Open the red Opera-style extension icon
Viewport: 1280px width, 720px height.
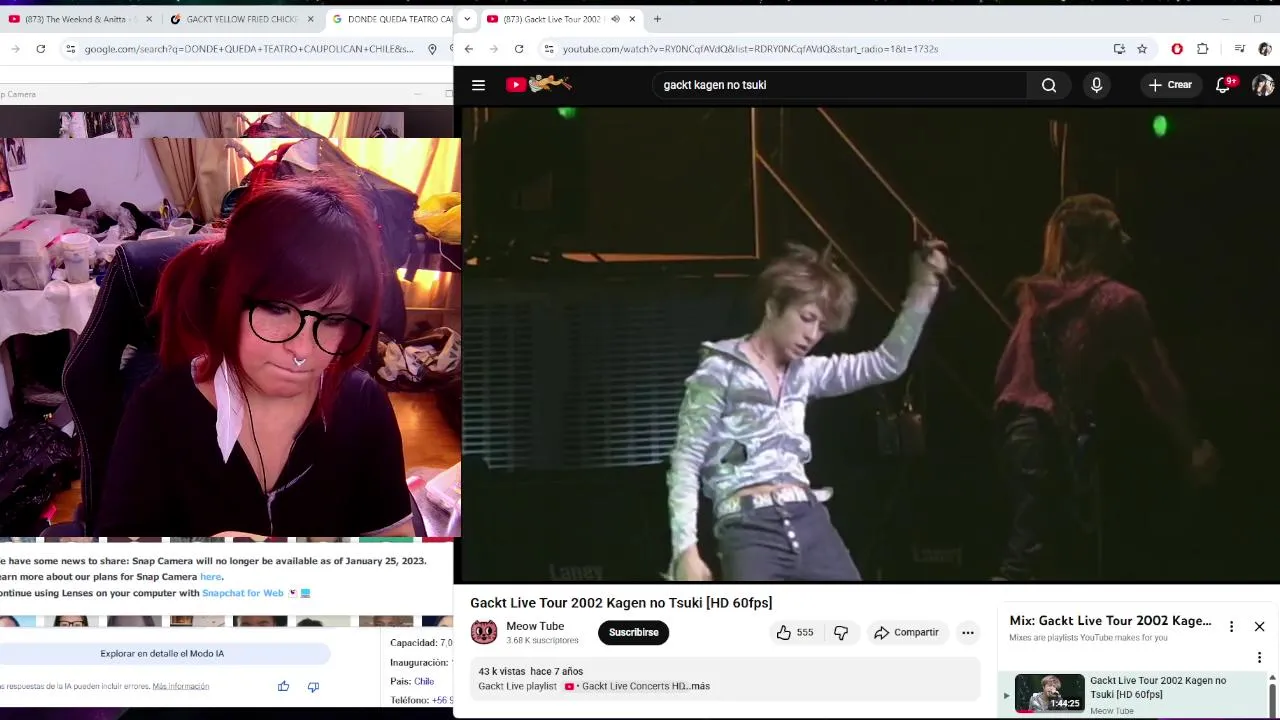(x=1177, y=49)
